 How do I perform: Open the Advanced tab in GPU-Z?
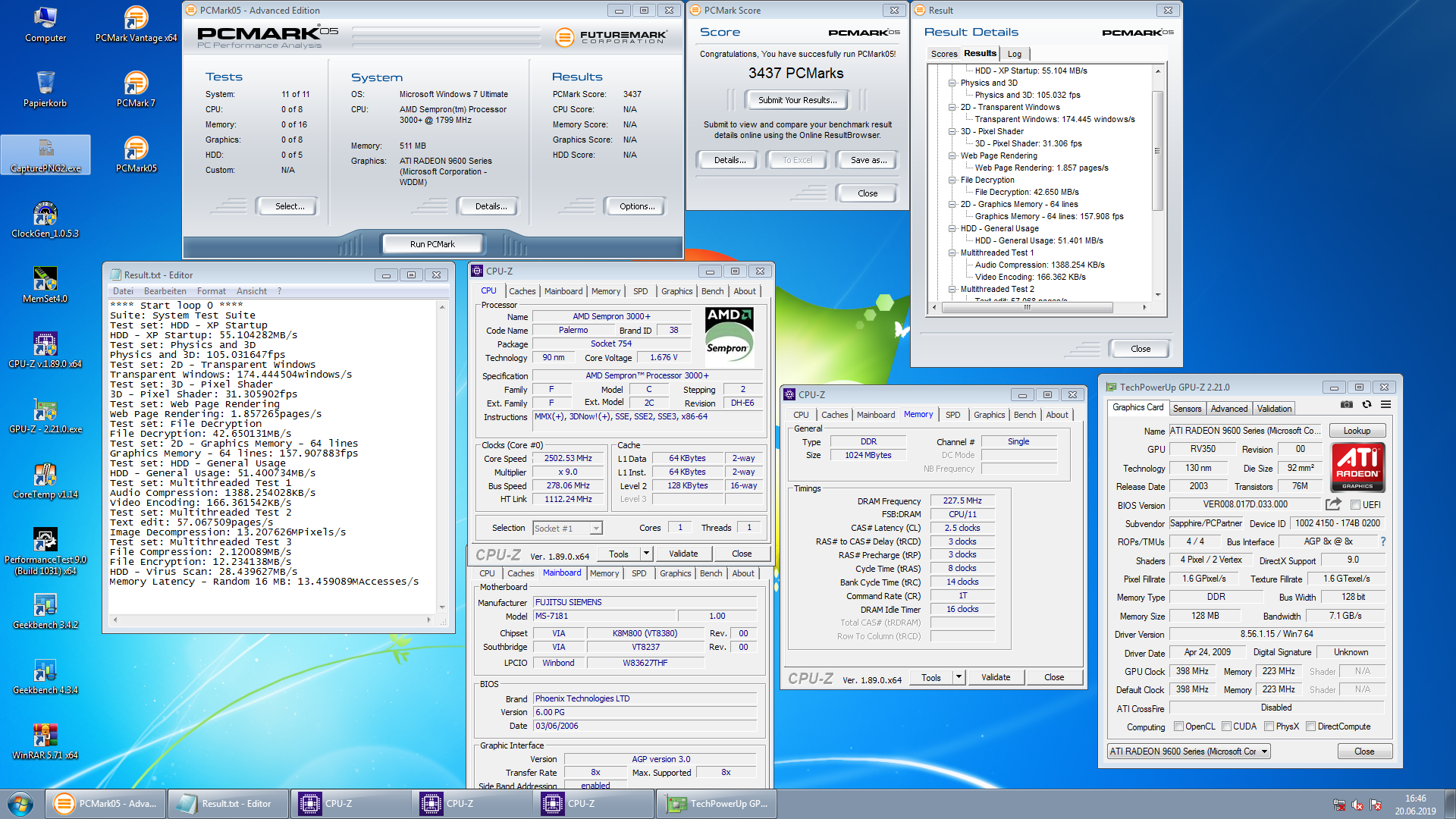(1228, 408)
